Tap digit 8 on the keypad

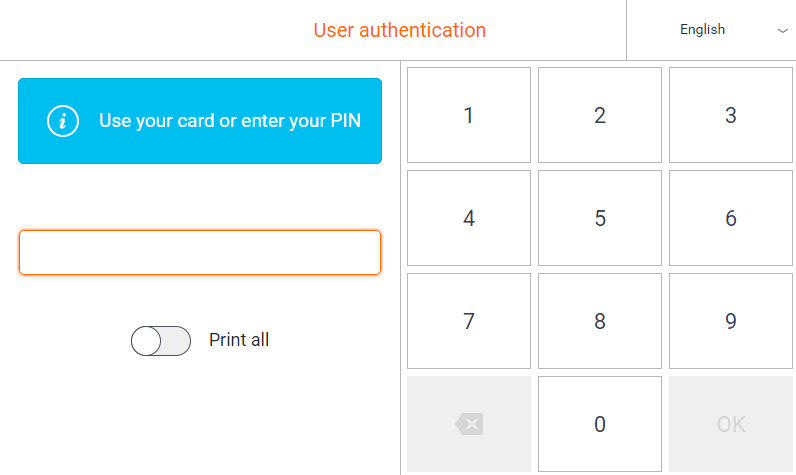600,321
